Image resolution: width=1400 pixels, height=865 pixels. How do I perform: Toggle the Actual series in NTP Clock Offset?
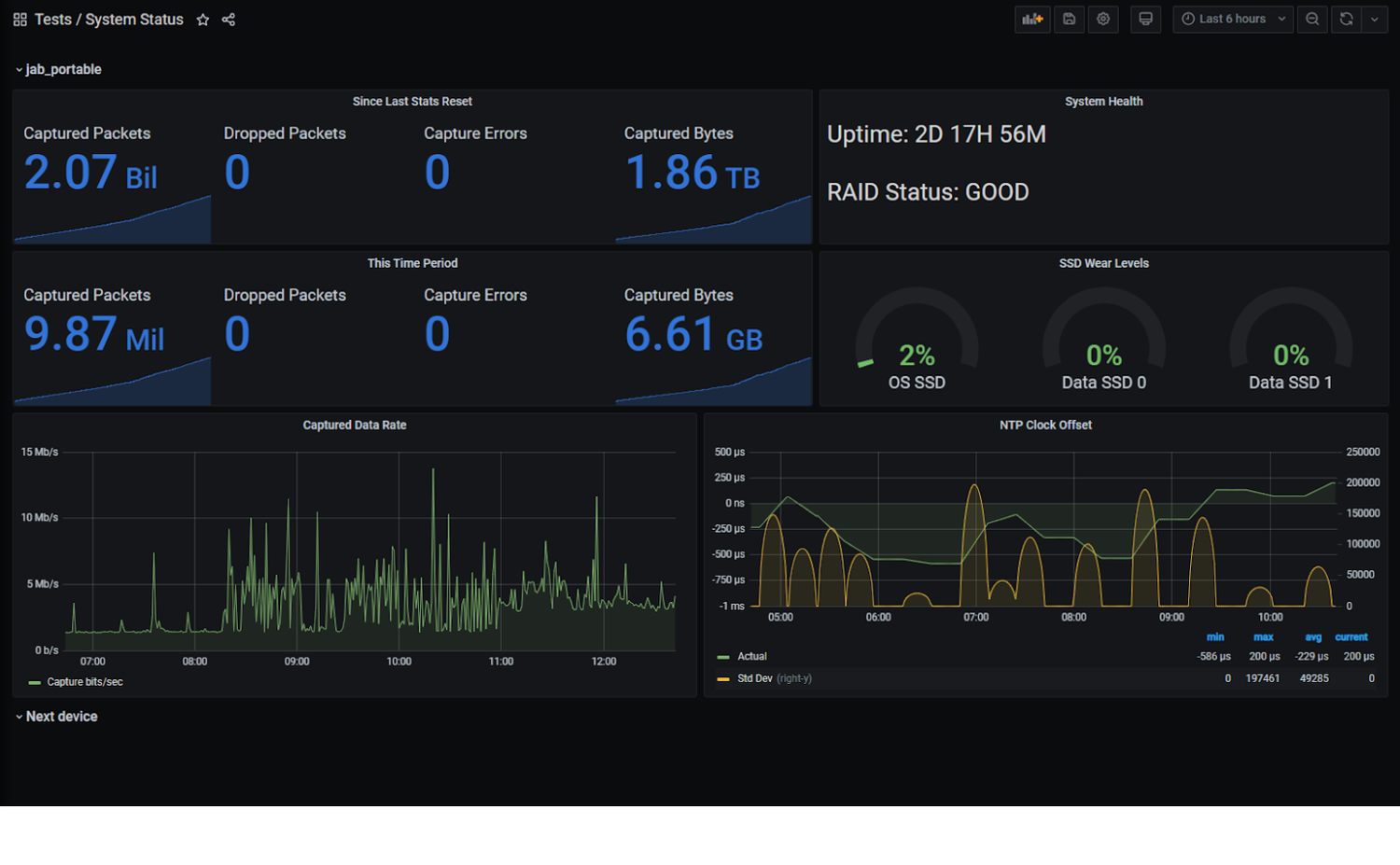752,656
